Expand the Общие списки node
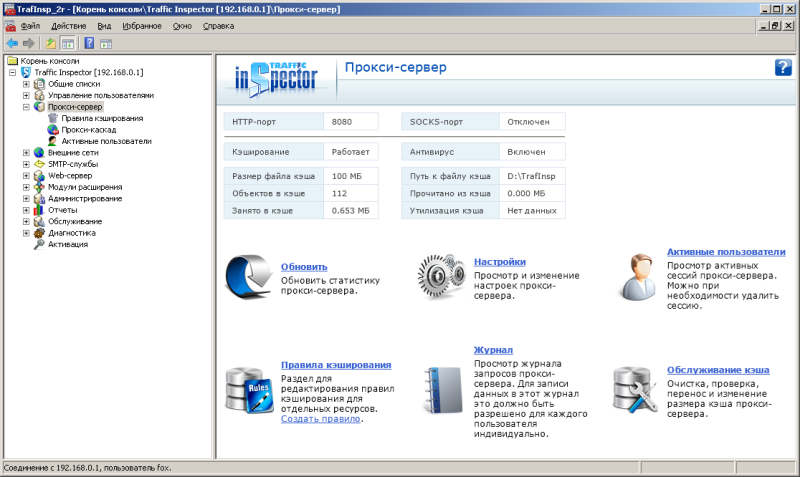The image size is (800, 477). [26, 84]
